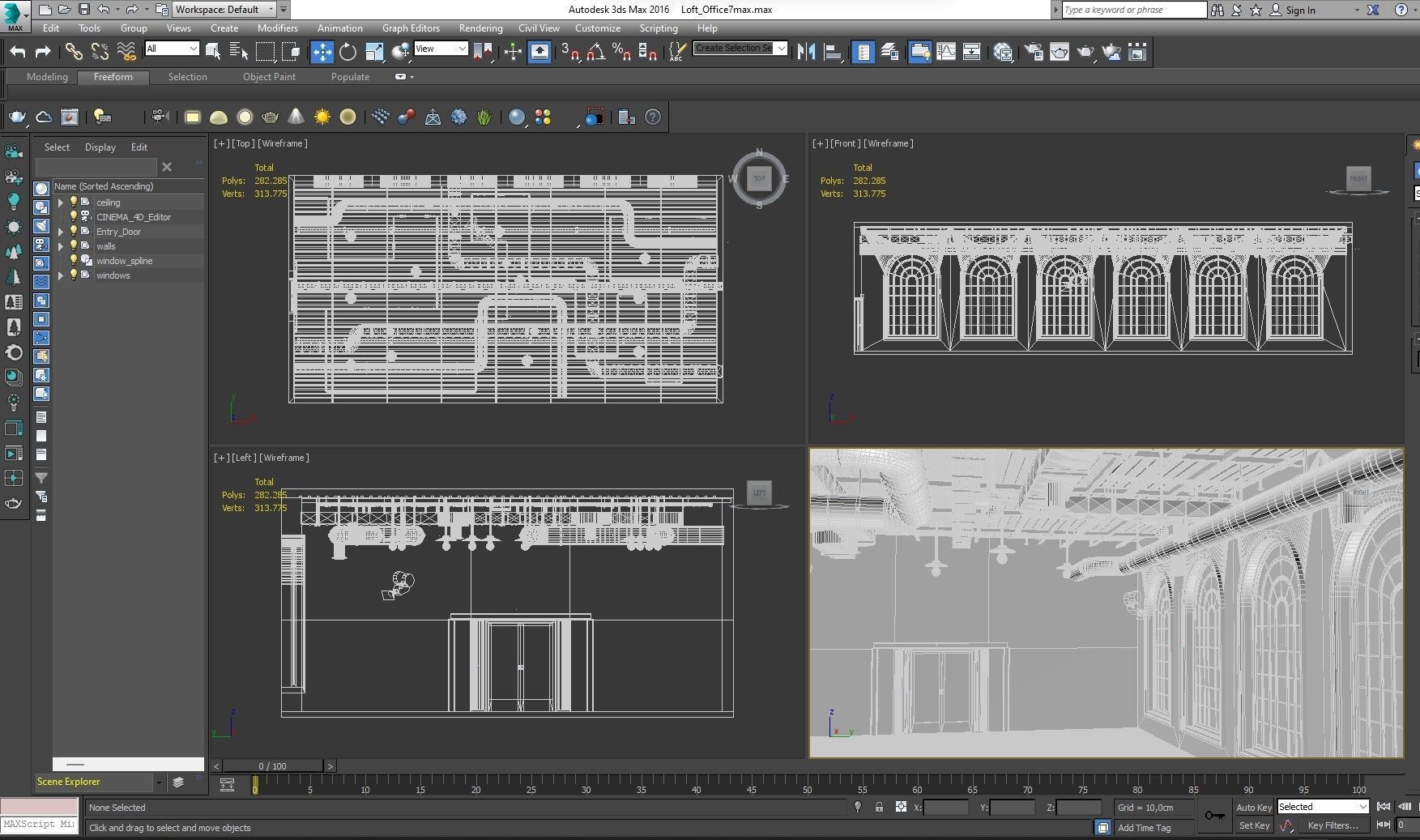
Task: Click the keyword search field
Action: pos(1133,10)
